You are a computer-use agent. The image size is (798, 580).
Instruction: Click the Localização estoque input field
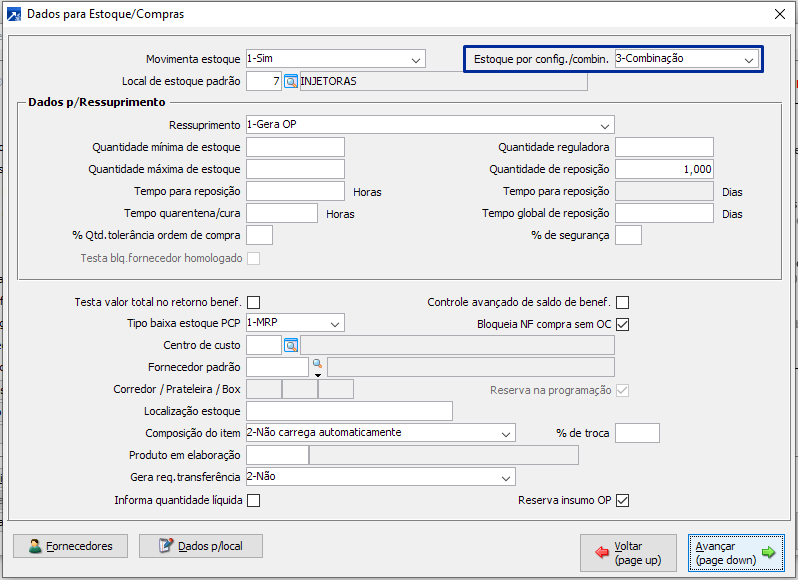click(x=349, y=411)
